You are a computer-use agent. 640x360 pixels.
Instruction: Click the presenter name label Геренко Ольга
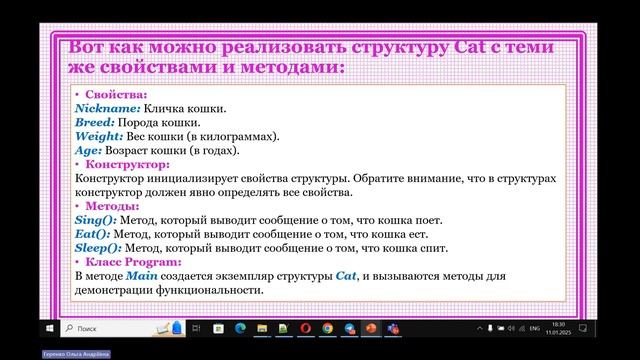coord(76,354)
